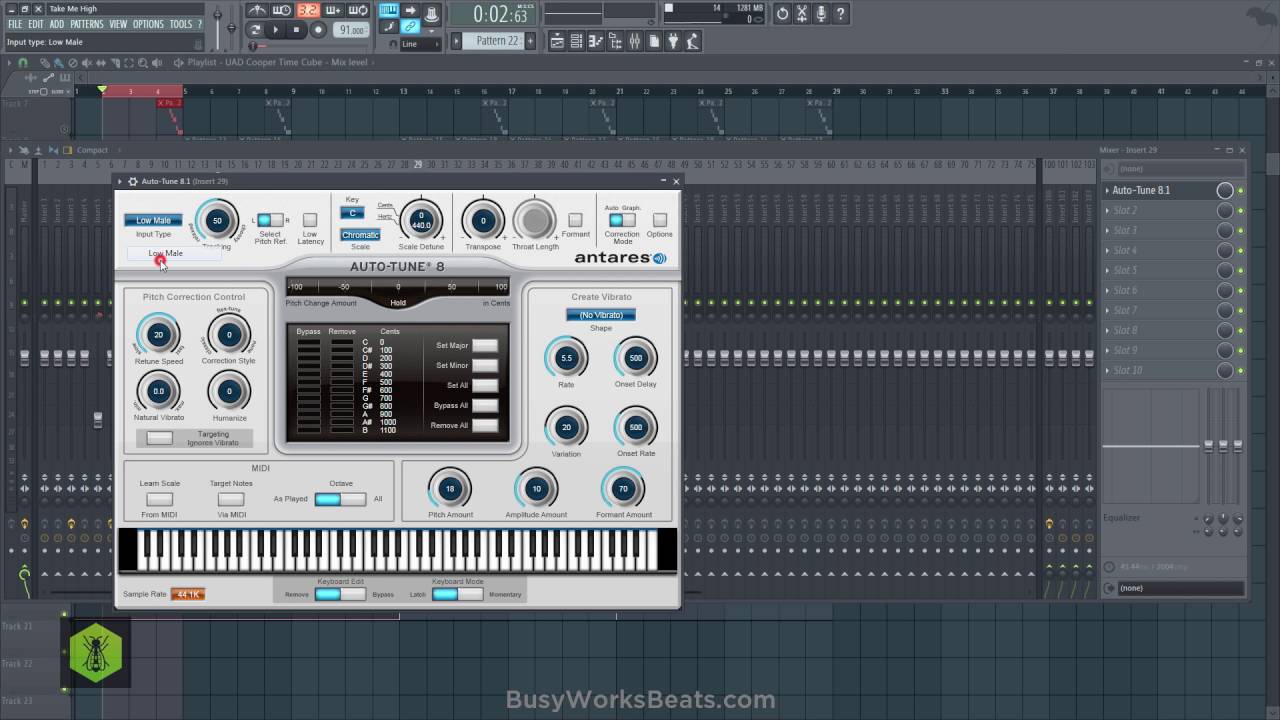Viewport: 1280px width, 720px height.
Task: Open the FILE menu
Action: click(15, 24)
